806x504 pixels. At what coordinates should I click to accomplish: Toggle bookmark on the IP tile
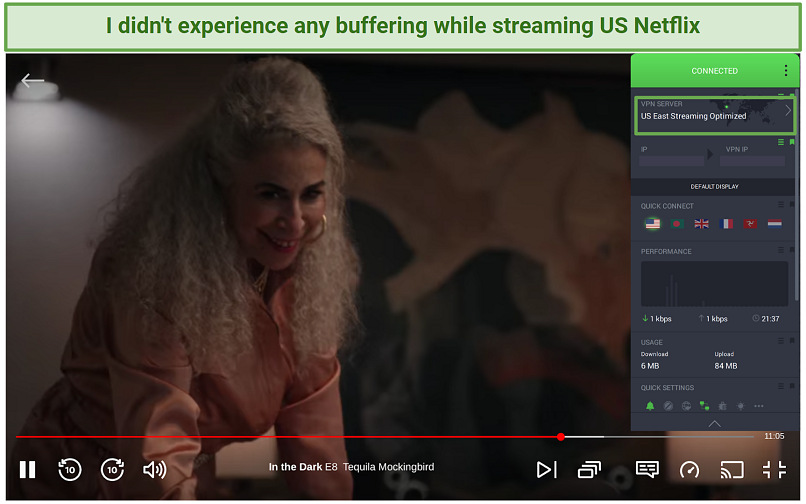pyautogui.click(x=792, y=142)
